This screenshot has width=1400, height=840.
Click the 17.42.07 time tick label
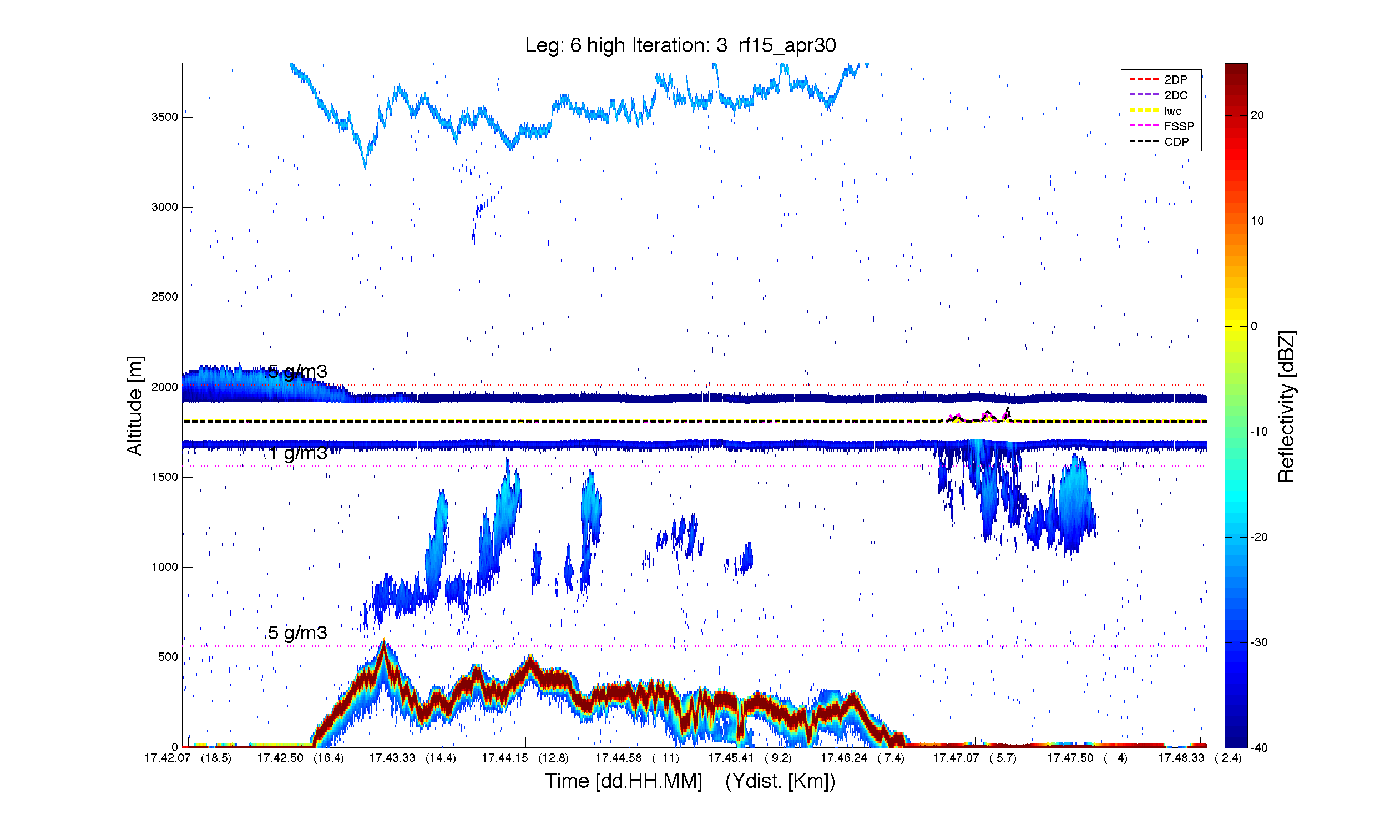point(168,758)
